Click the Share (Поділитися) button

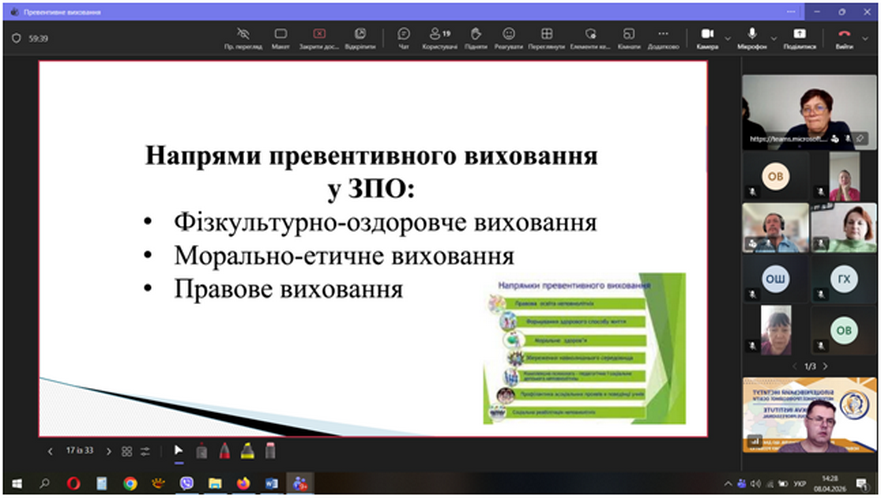pyautogui.click(x=799, y=38)
